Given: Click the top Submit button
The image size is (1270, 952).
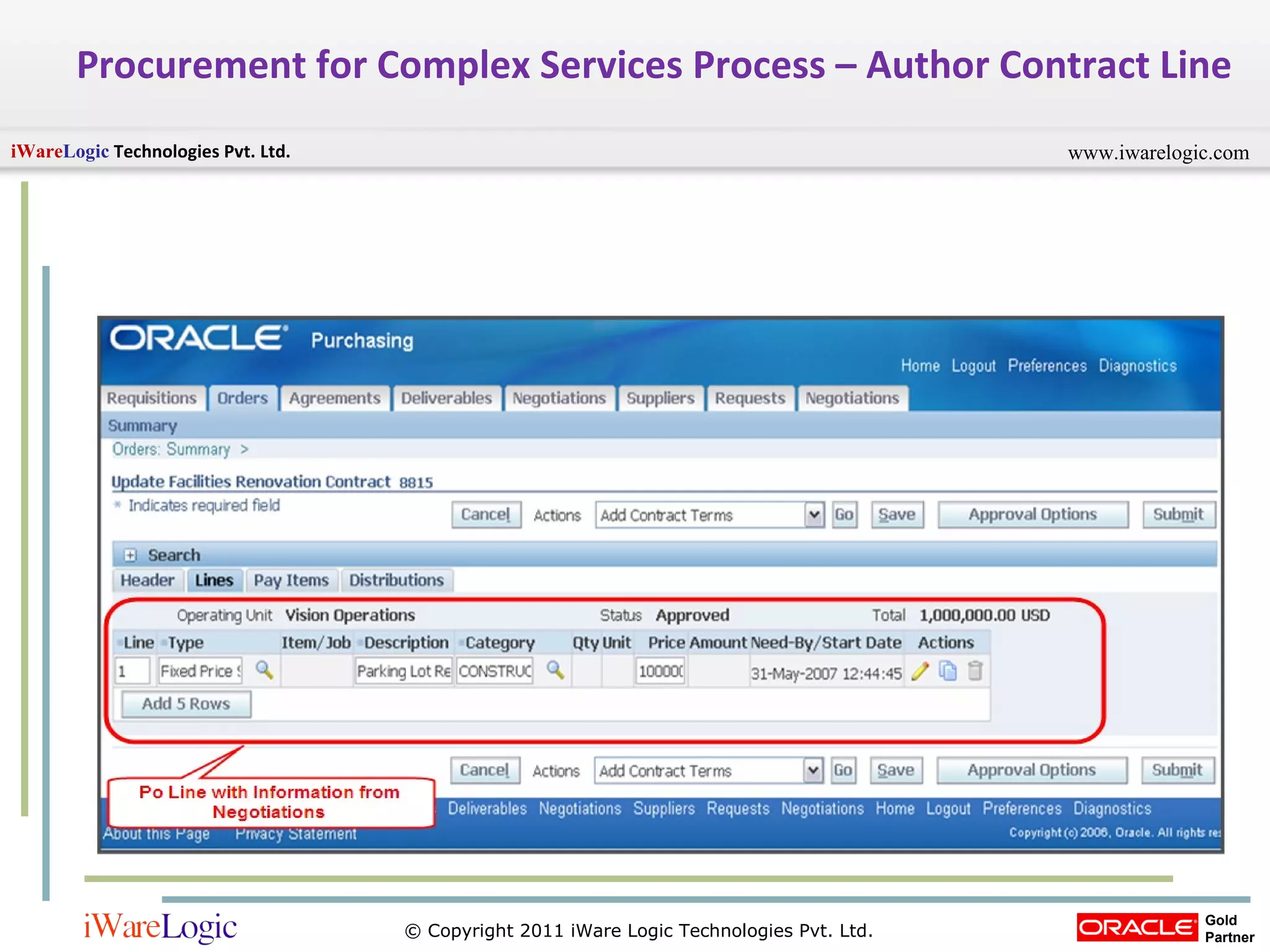Looking at the screenshot, I should pyautogui.click(x=1179, y=515).
